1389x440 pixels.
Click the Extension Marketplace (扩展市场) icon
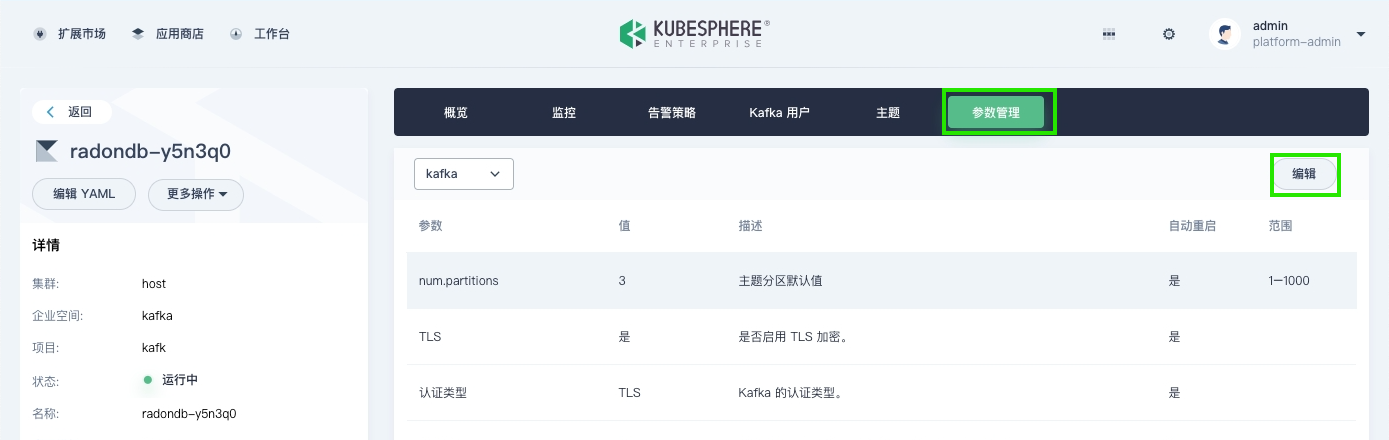click(40, 34)
